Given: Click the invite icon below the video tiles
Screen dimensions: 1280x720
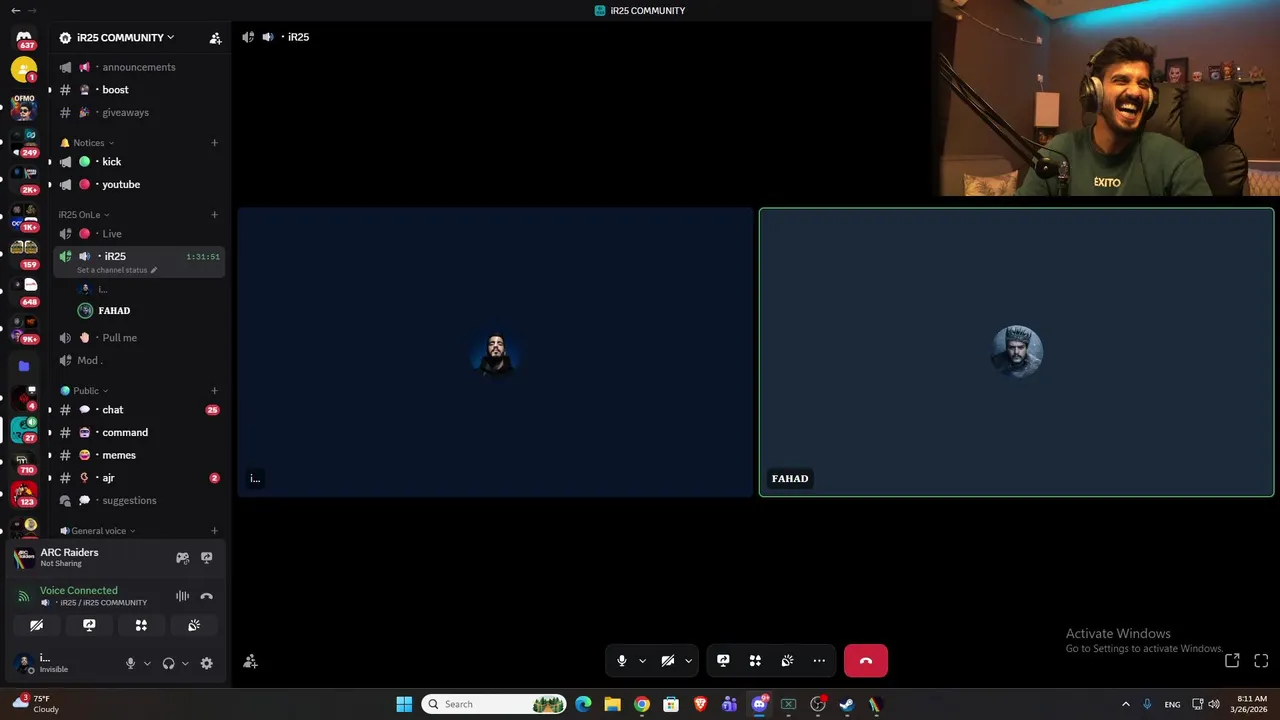Looking at the screenshot, I should pos(250,661).
